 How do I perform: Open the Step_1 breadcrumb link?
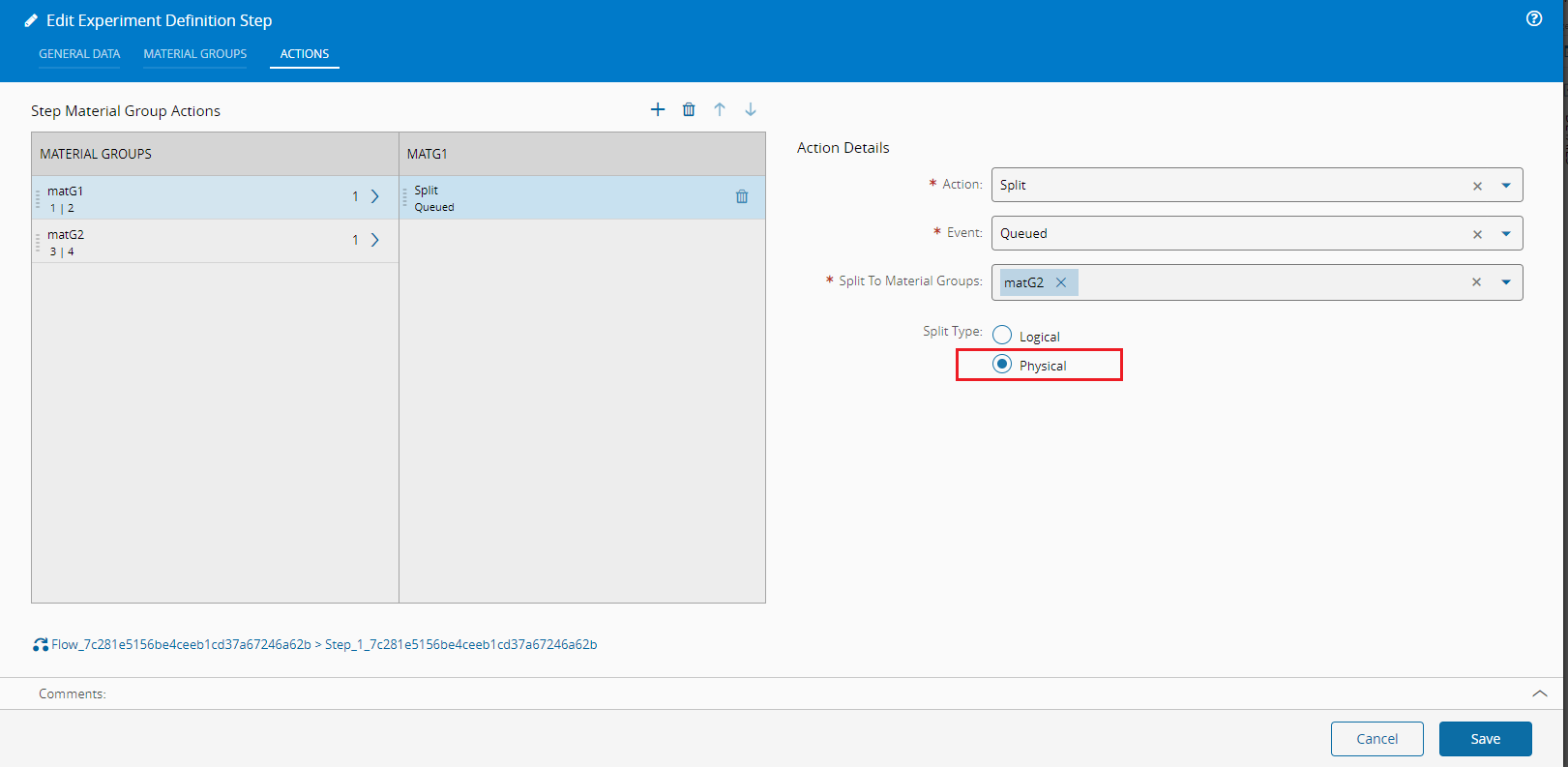461,645
